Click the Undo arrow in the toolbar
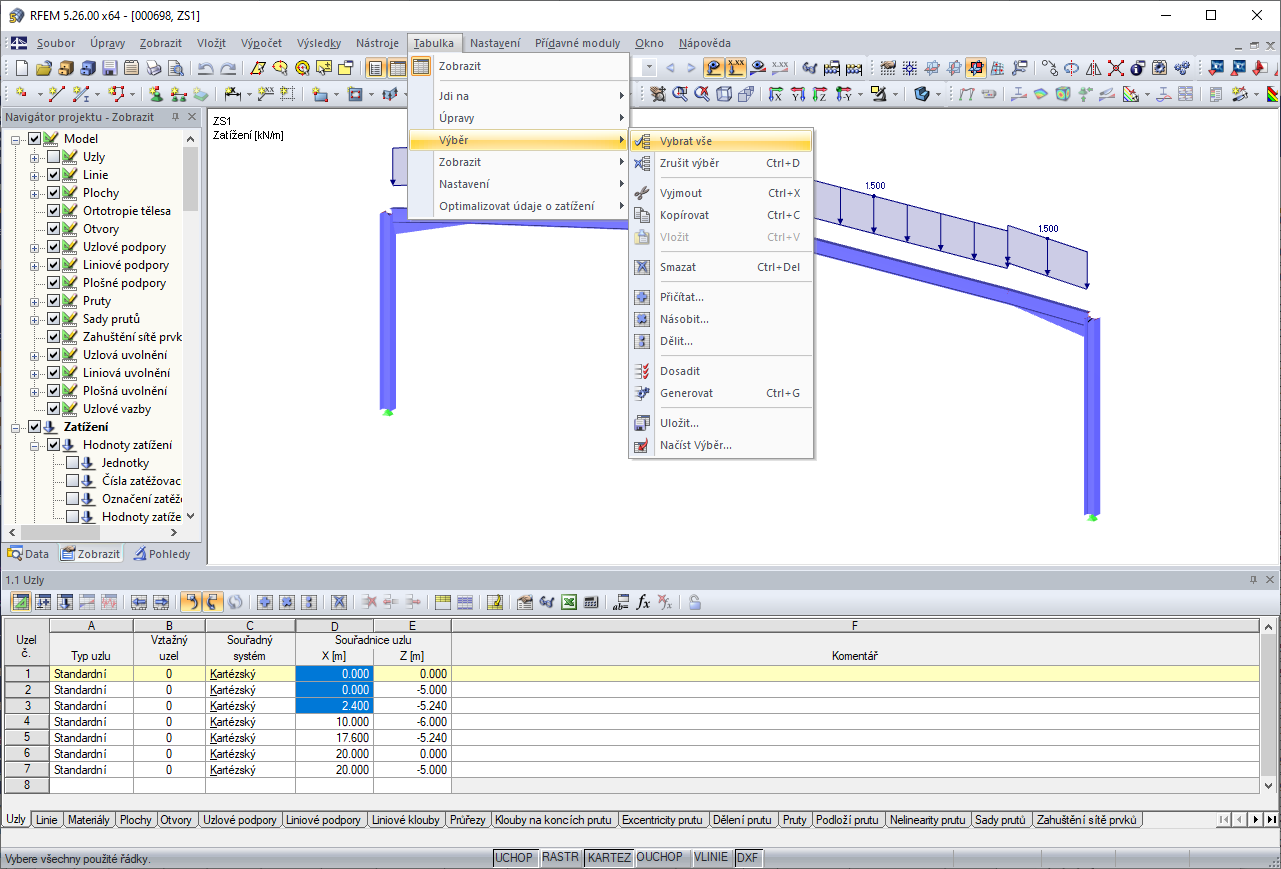 tap(205, 68)
